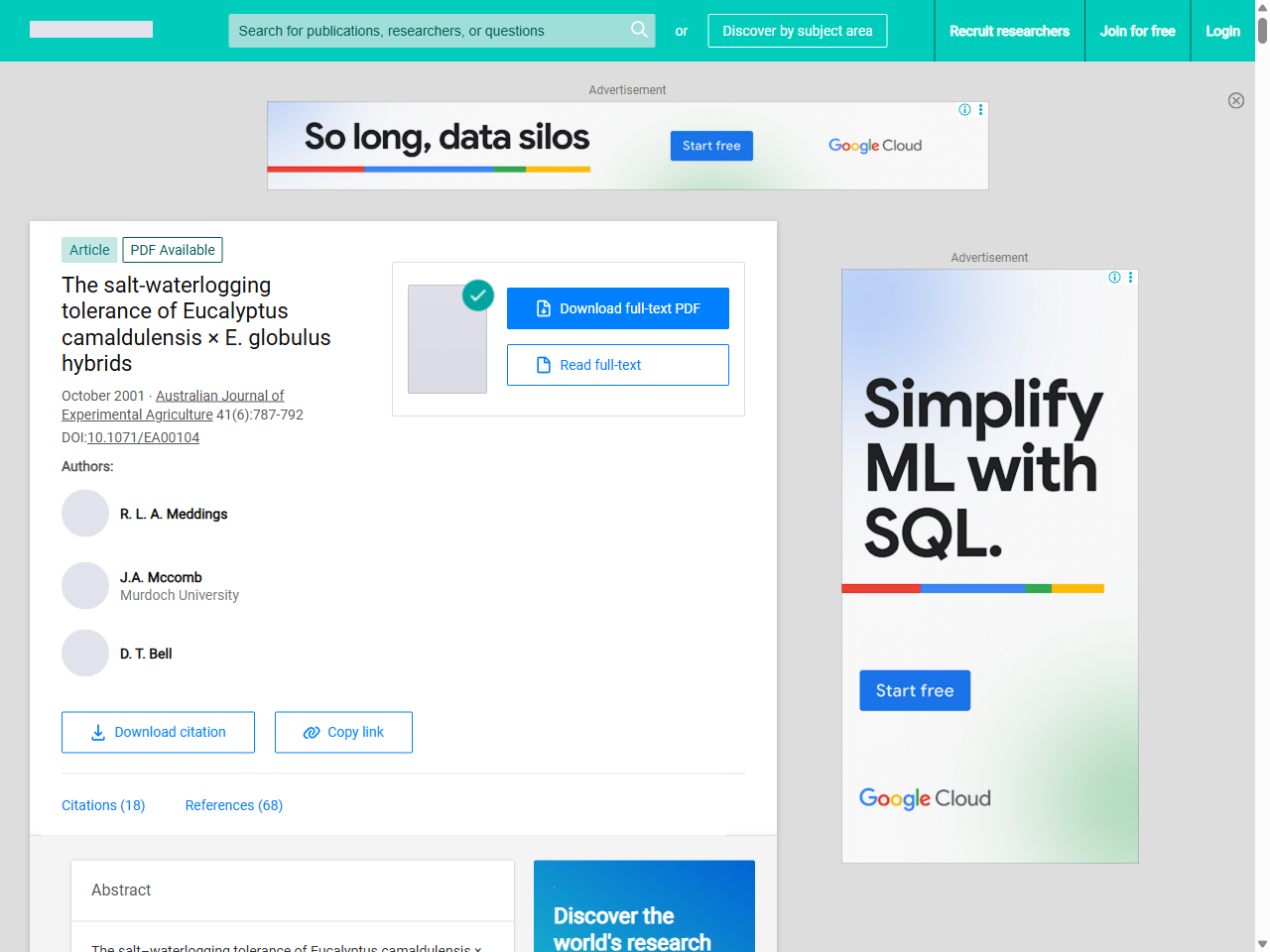The image size is (1270, 952).
Task: Click J.A. Mccomb's profile avatar
Action: tap(85, 586)
